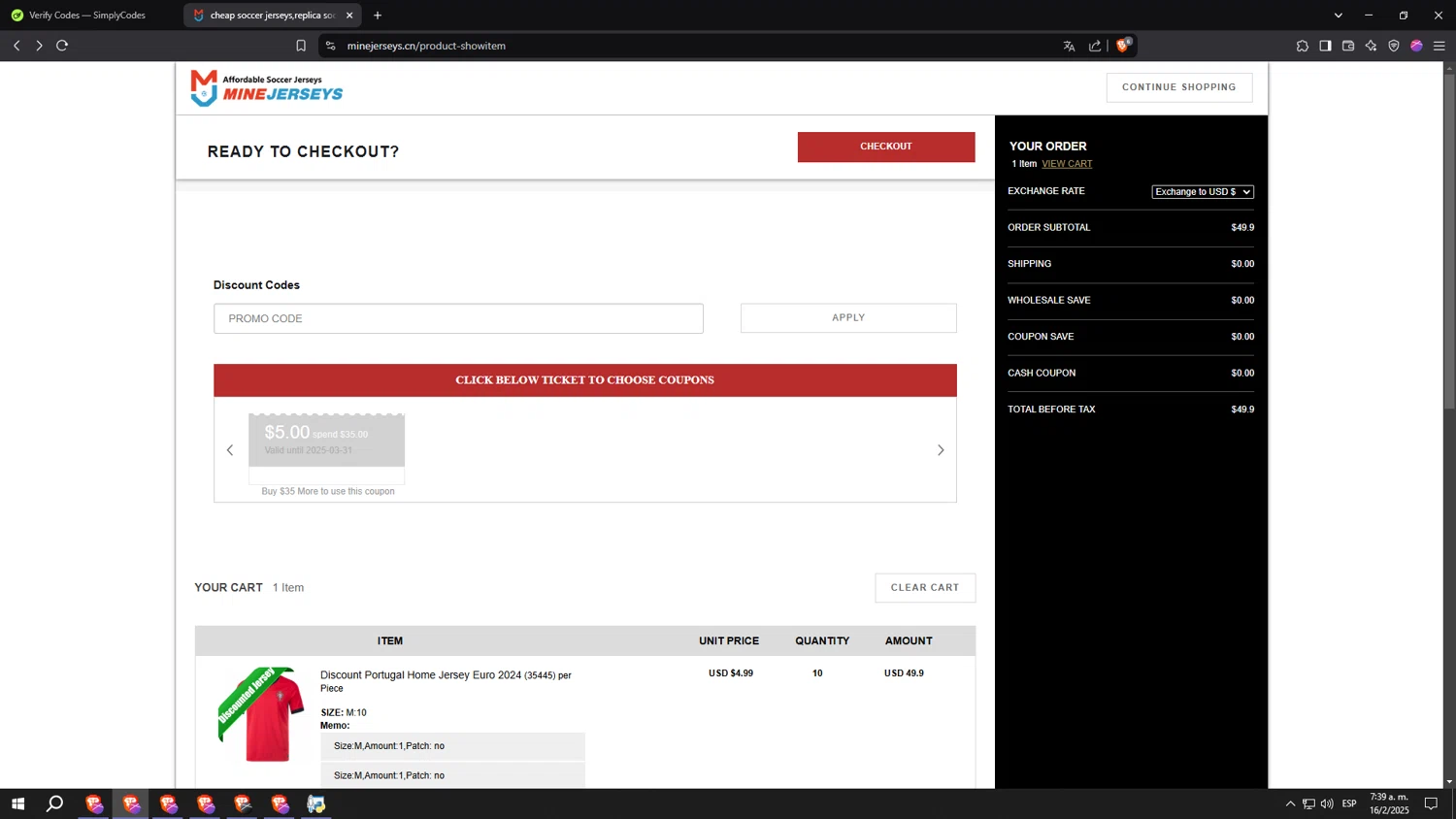1456x819 pixels.
Task: Open Brave Shields lion icon
Action: [x=1123, y=46]
